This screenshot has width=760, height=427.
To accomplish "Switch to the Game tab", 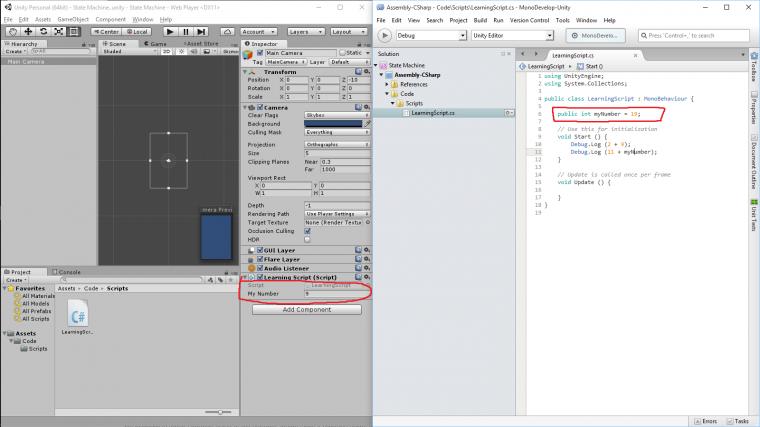I will [x=155, y=44].
